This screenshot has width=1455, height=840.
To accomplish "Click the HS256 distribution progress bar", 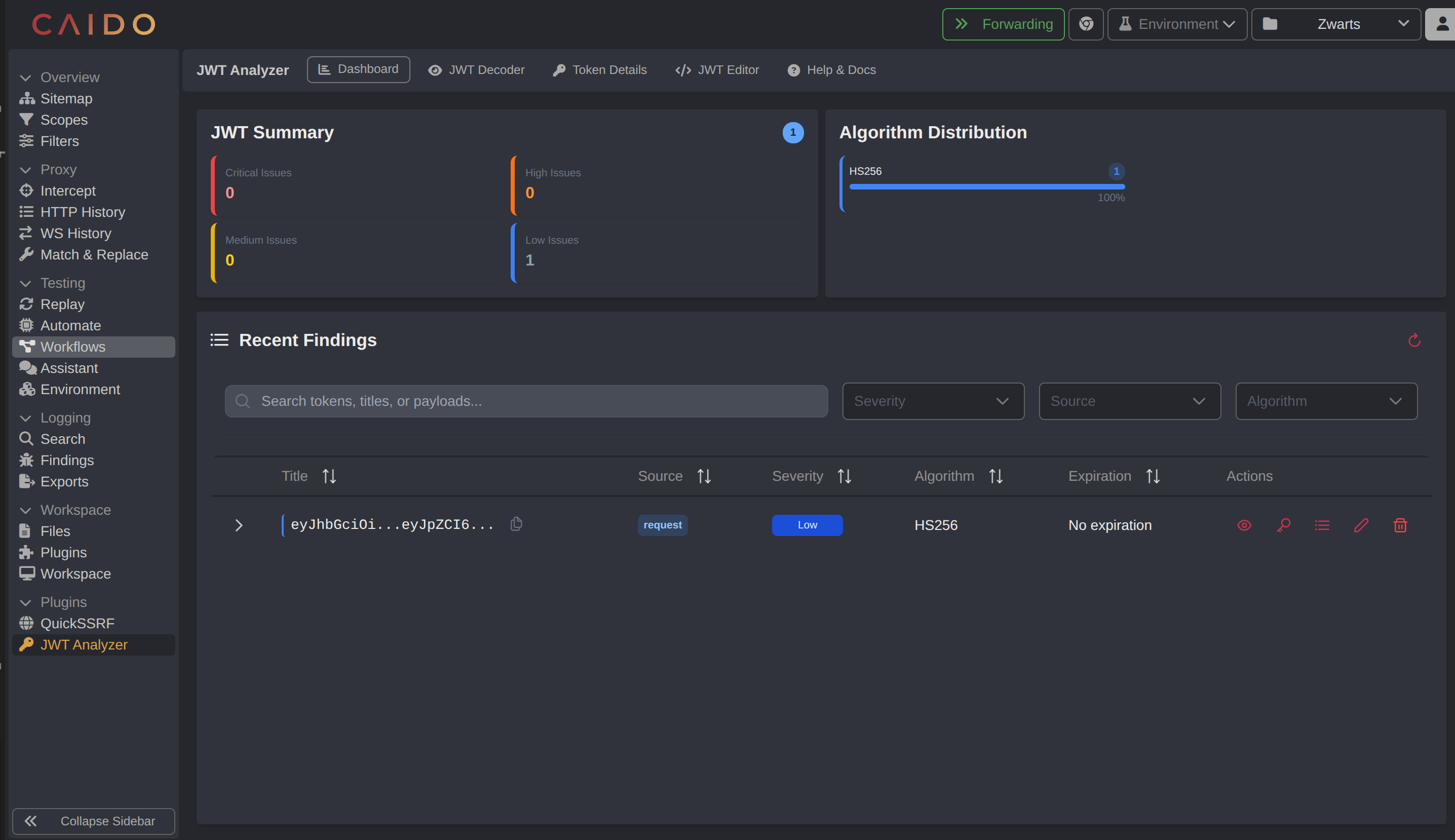I will 986,186.
